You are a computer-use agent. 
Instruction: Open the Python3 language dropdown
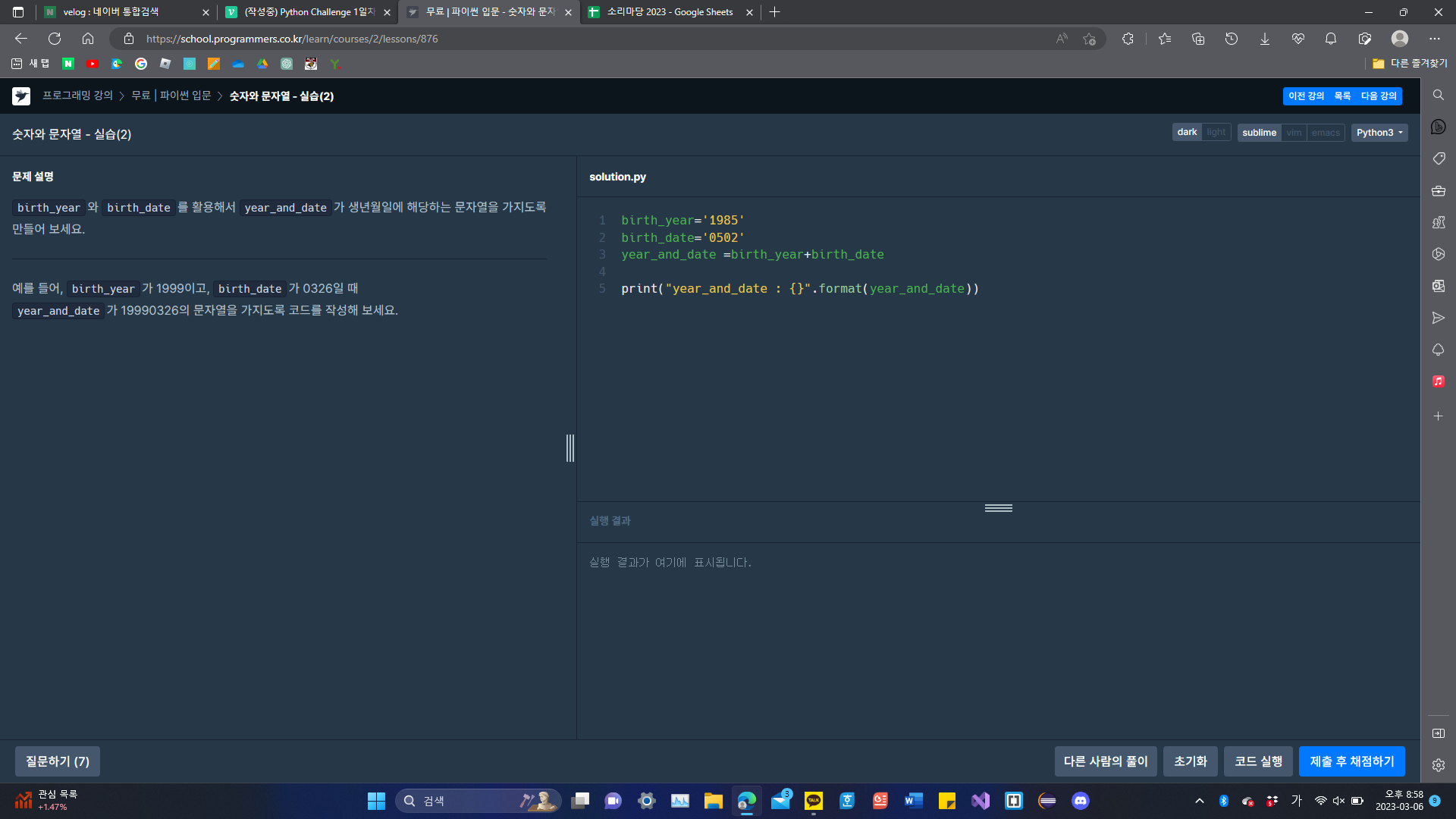click(1379, 133)
